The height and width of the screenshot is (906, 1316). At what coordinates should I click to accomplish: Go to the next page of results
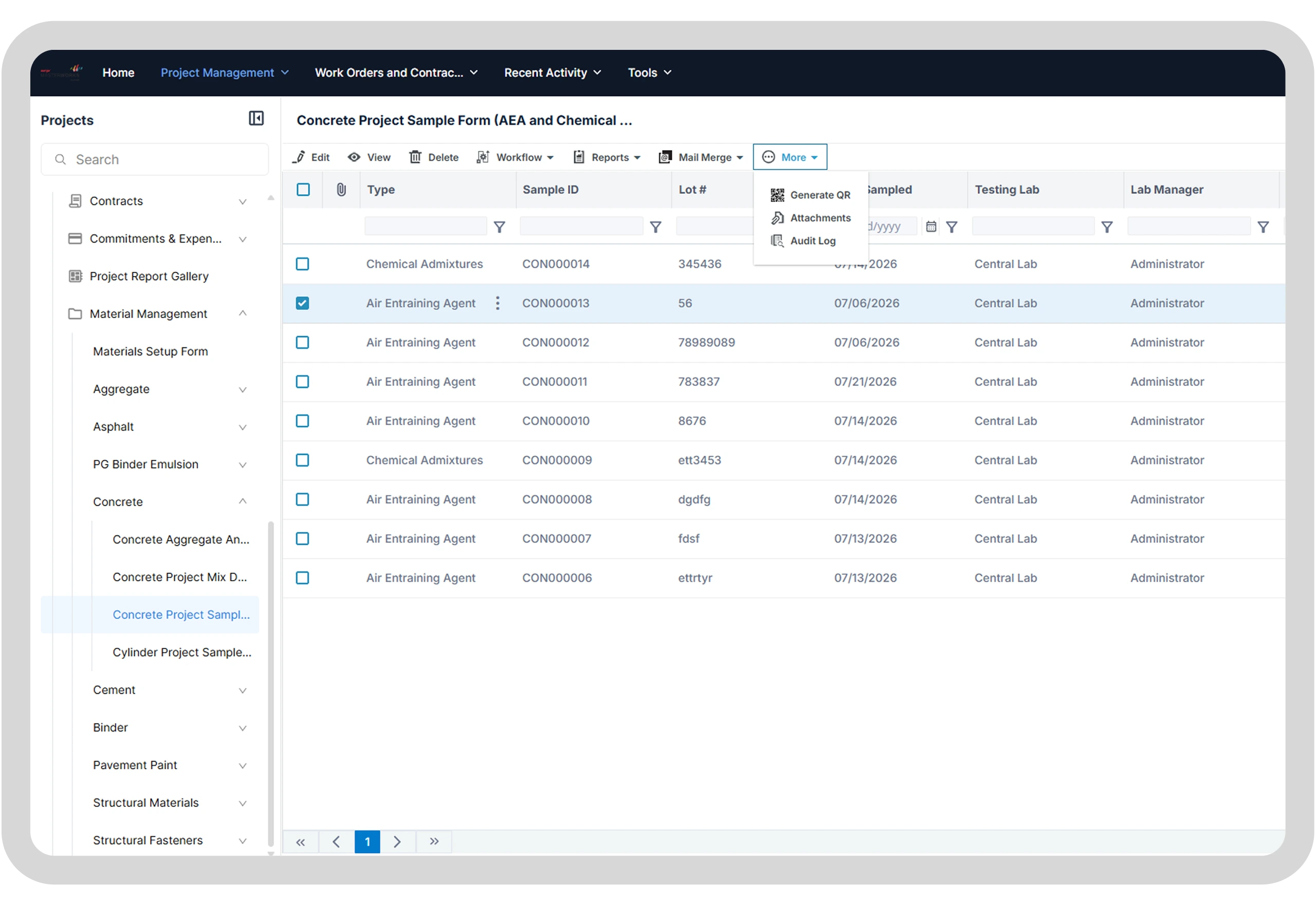point(397,842)
